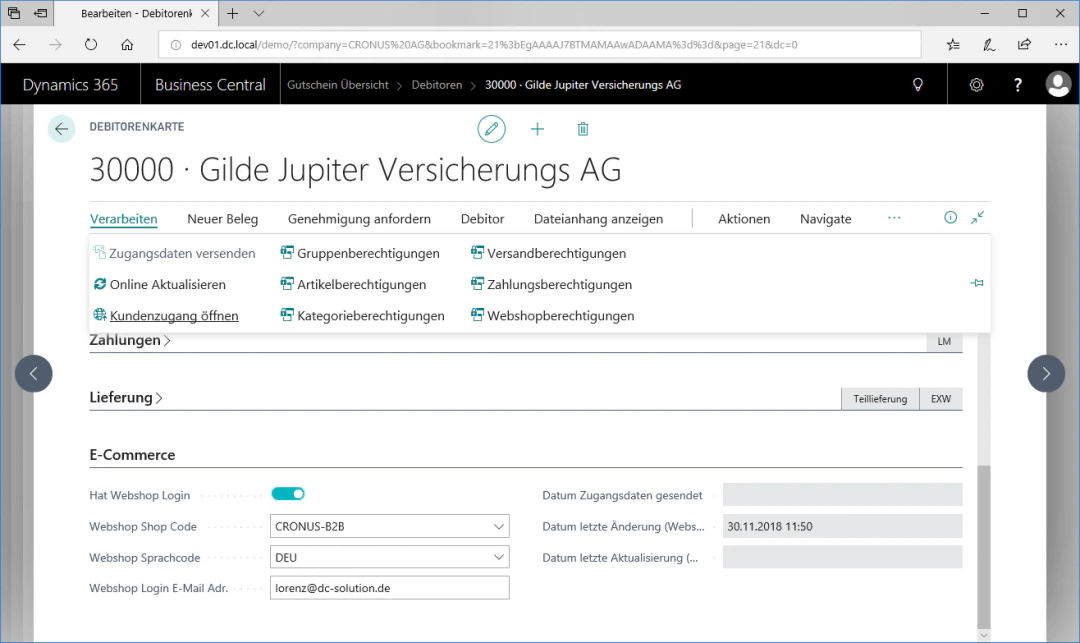Click the Datum letzte Änderung value field
This screenshot has width=1080, height=643.
842,526
